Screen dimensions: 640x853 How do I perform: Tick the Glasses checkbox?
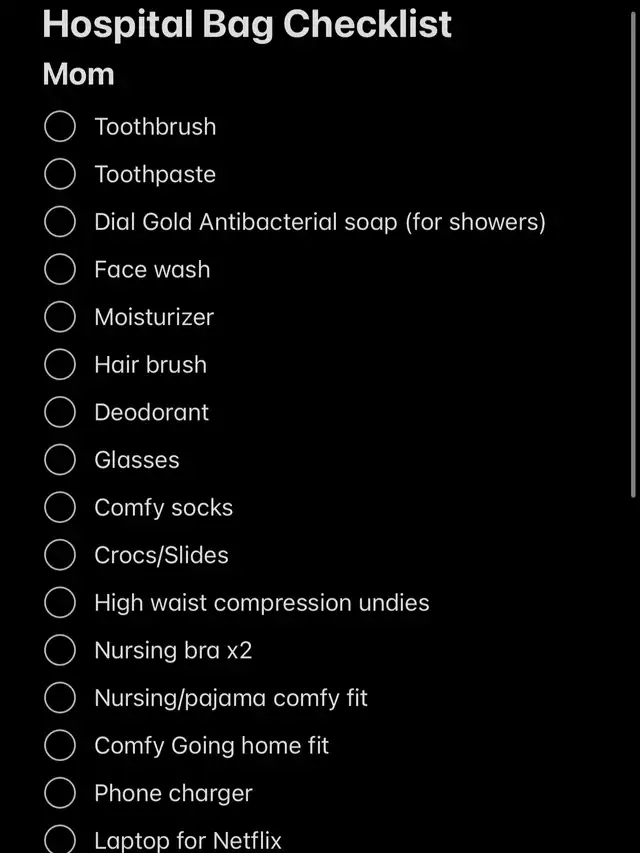[x=60, y=460]
